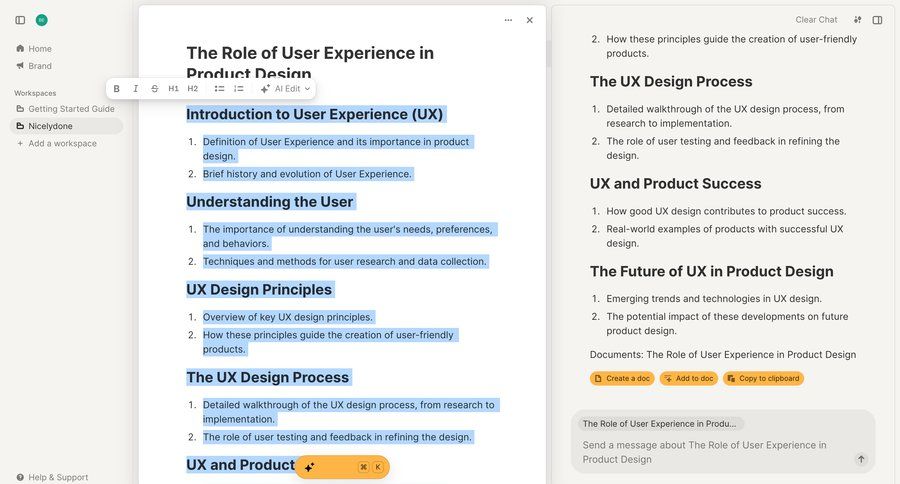The height and width of the screenshot is (484, 900).
Task: Go to Home in sidebar
Action: [34, 49]
